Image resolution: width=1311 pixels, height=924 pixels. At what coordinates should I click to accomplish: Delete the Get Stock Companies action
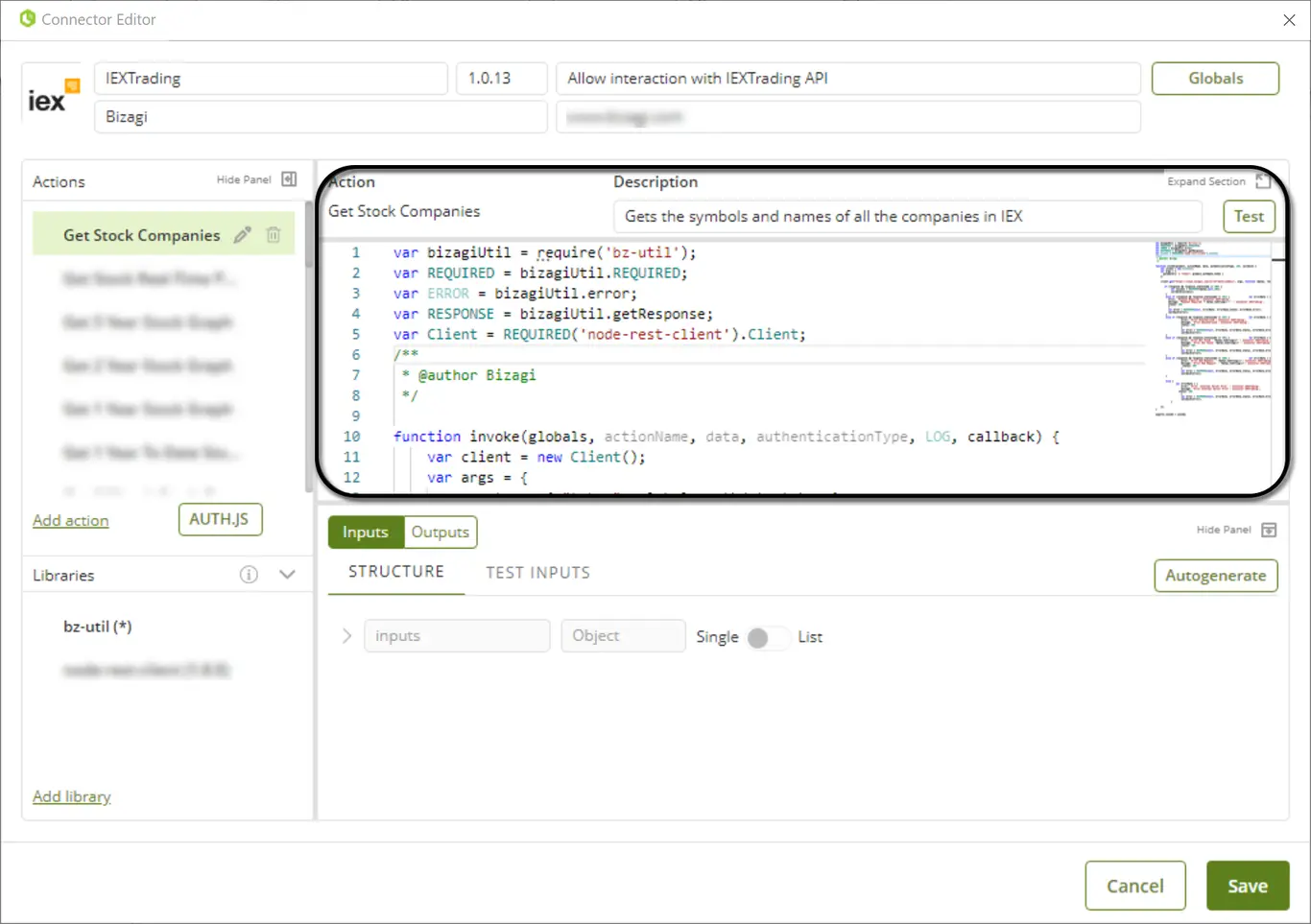[274, 235]
